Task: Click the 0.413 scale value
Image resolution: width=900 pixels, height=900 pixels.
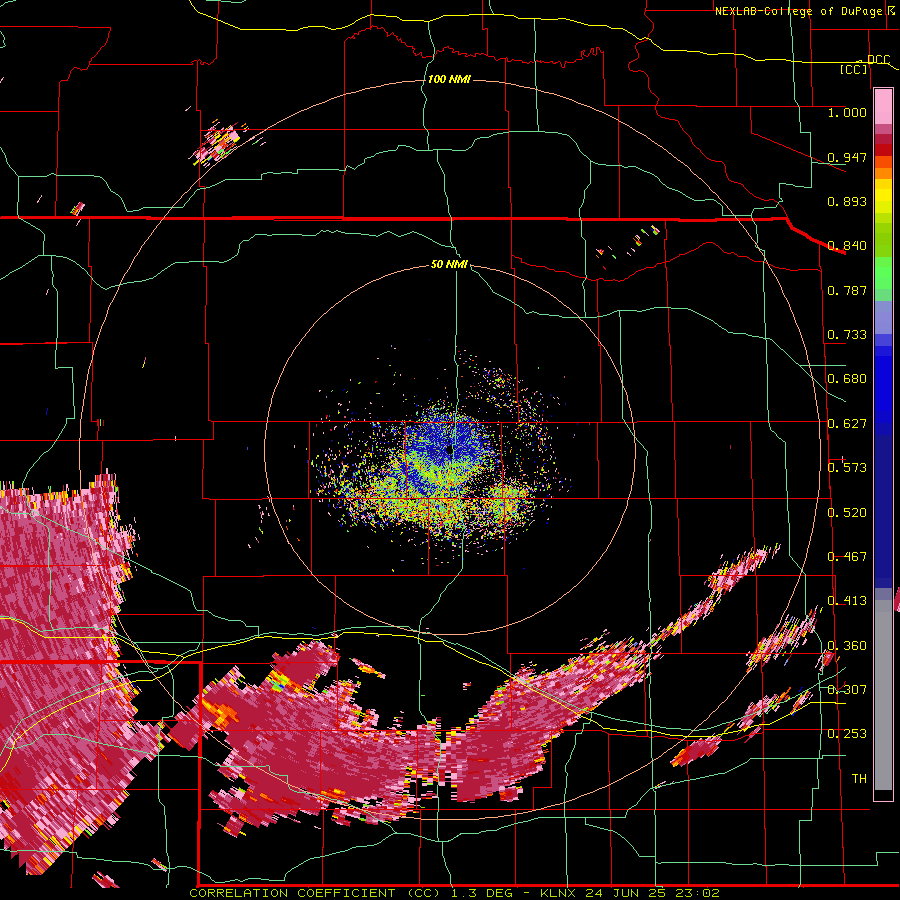Action: coord(847,601)
